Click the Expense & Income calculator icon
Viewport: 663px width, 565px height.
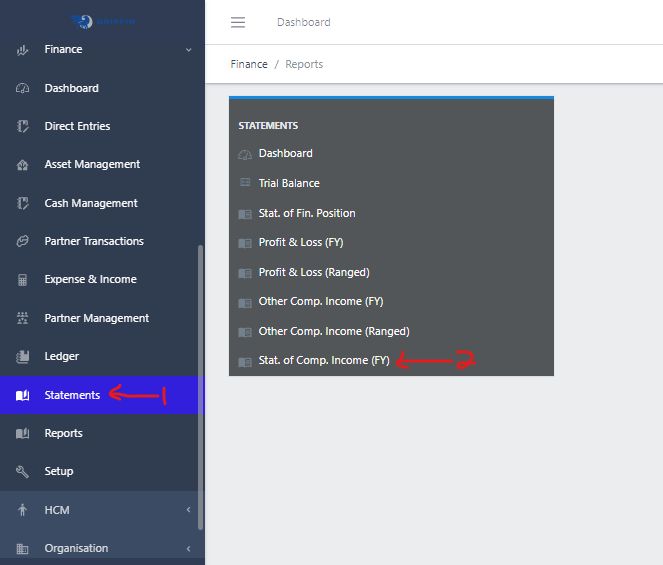[x=22, y=280]
